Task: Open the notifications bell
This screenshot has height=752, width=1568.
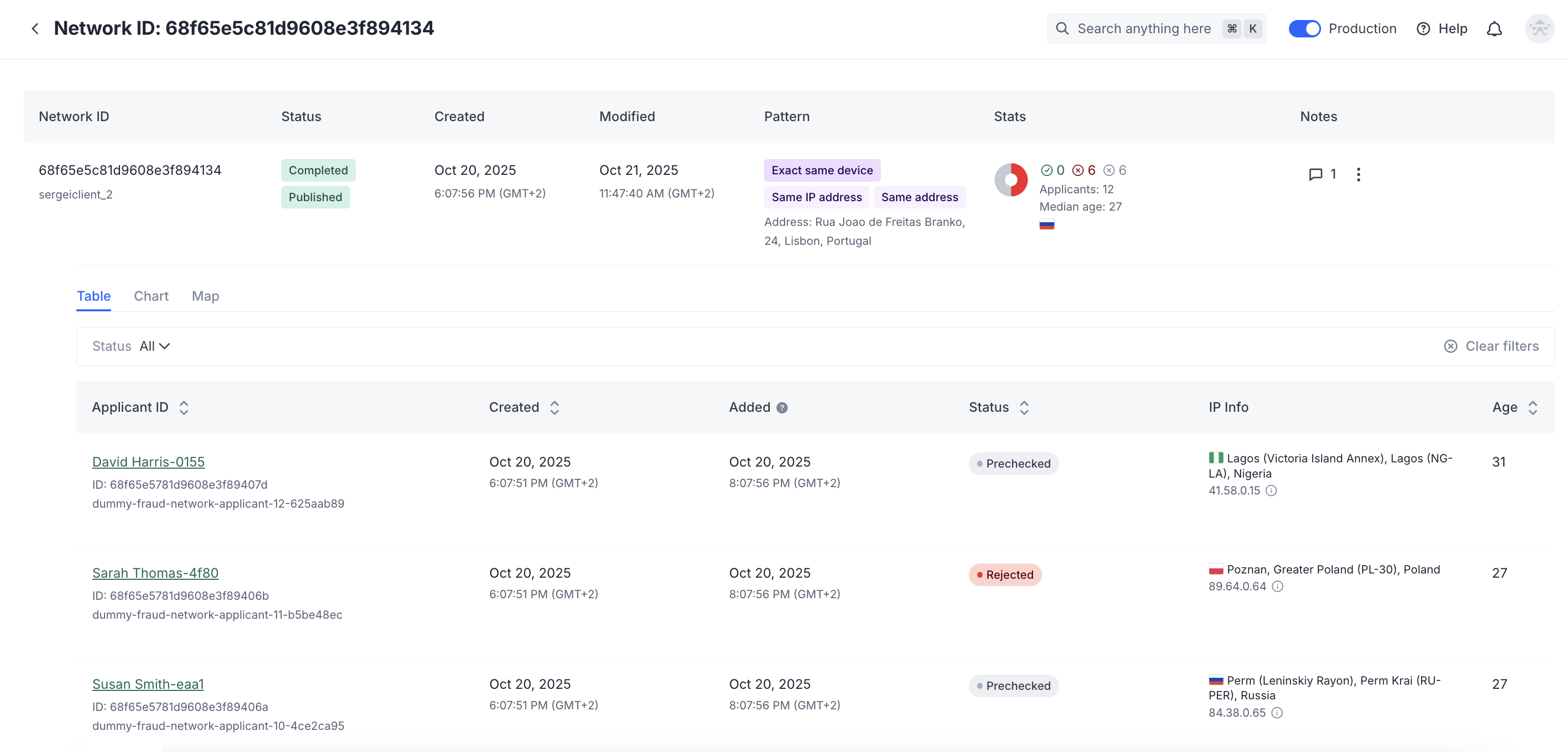Action: pos(1494,28)
